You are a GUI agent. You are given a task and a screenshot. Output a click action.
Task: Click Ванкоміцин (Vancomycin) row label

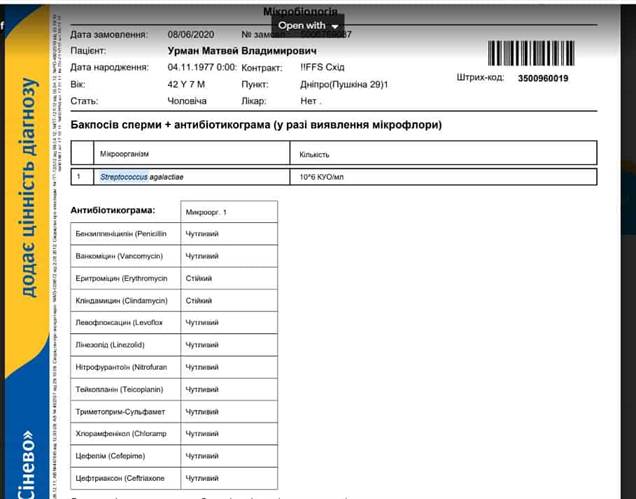[x=119, y=256]
